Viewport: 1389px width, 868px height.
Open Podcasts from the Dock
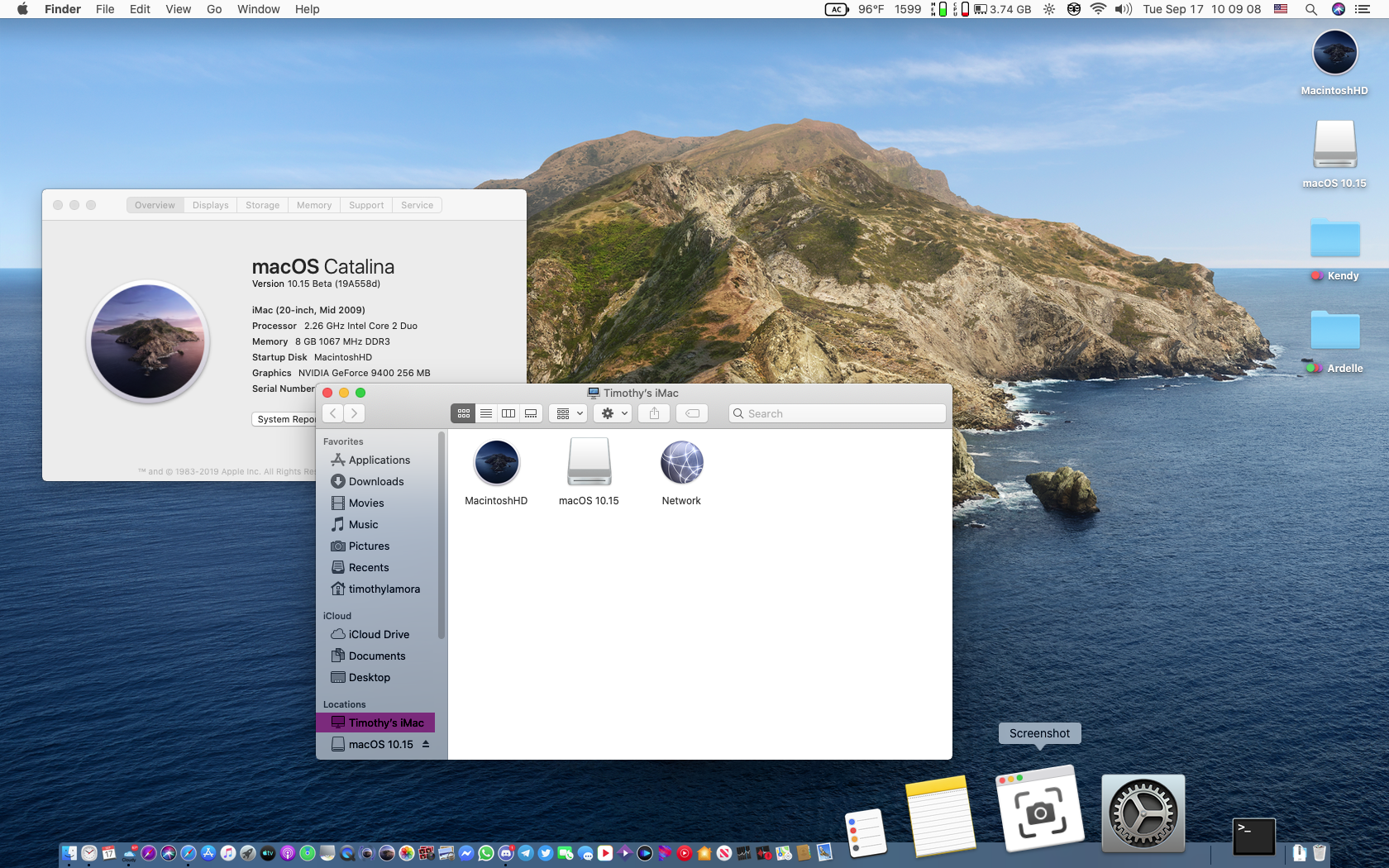click(x=288, y=853)
